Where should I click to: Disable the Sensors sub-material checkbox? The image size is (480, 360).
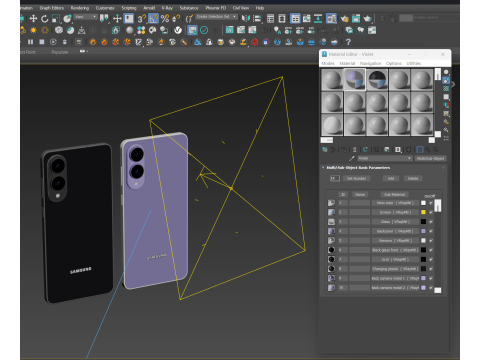point(431,240)
